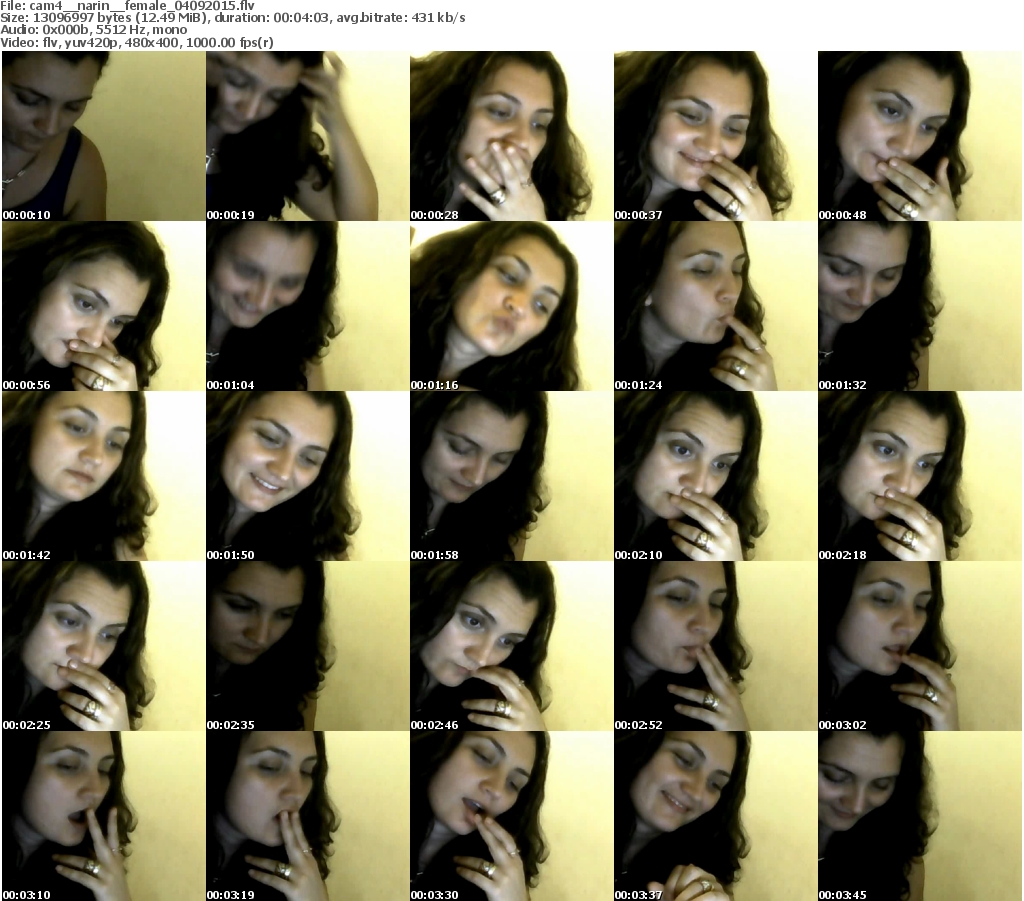
Task: Choose the thumbnail at 00:01:24
Action: click(x=715, y=306)
